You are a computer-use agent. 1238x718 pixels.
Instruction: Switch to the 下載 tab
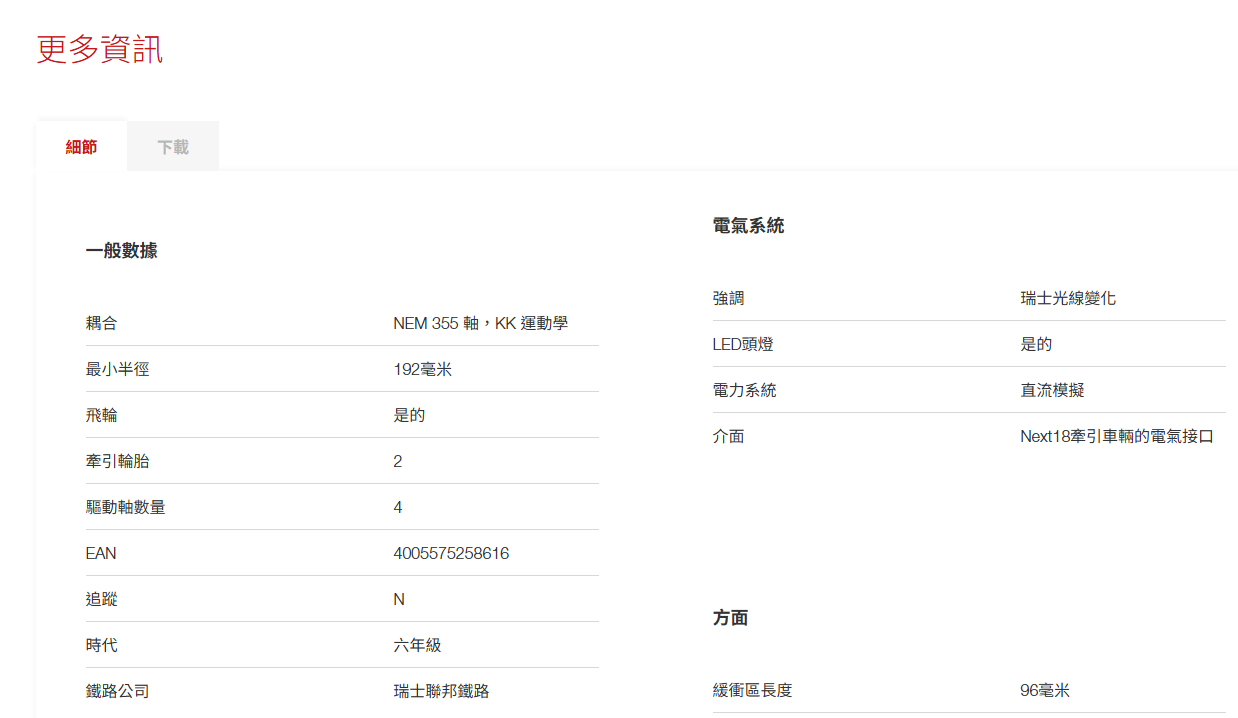pyautogui.click(x=173, y=147)
